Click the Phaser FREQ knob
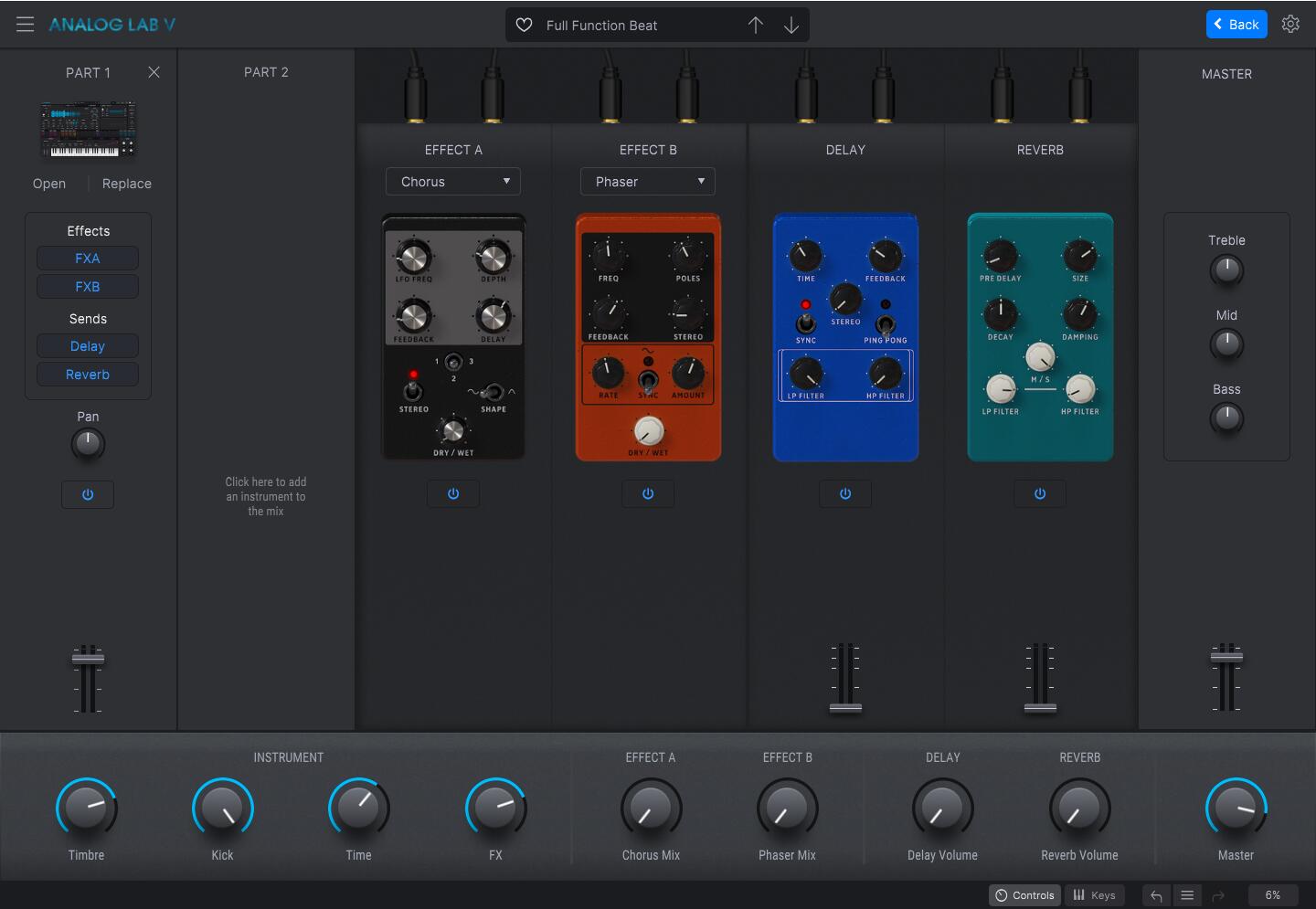 click(608, 255)
